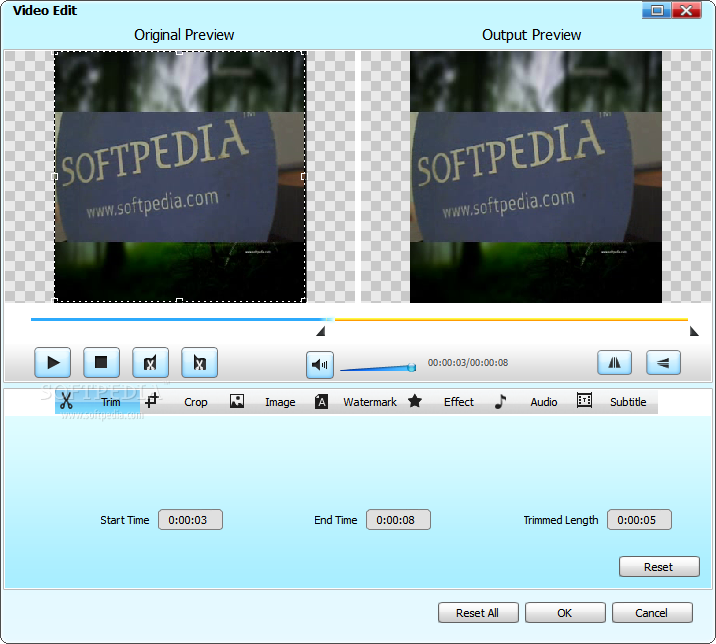This screenshot has width=716, height=644.
Task: Click crop handle at bottom center of selection
Action: click(179, 301)
